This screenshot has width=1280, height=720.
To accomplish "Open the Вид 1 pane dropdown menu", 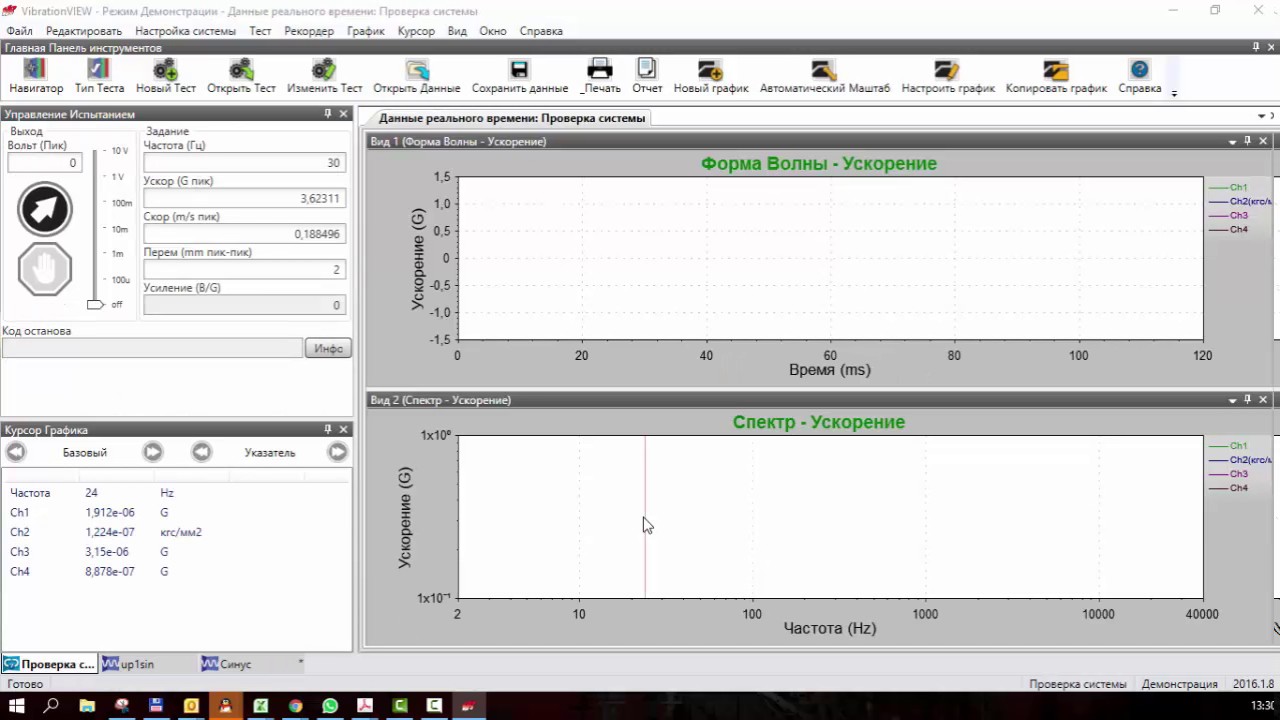I will coord(1232,142).
